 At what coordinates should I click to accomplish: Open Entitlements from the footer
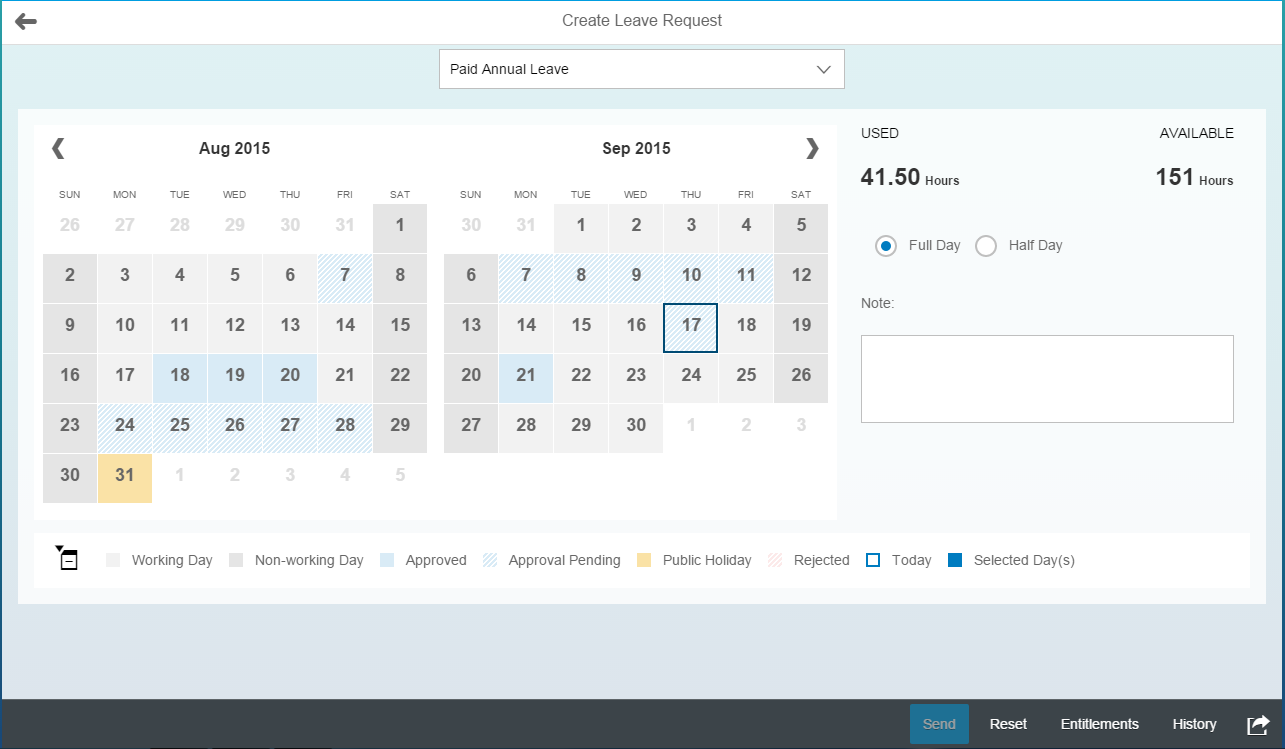tap(1099, 724)
